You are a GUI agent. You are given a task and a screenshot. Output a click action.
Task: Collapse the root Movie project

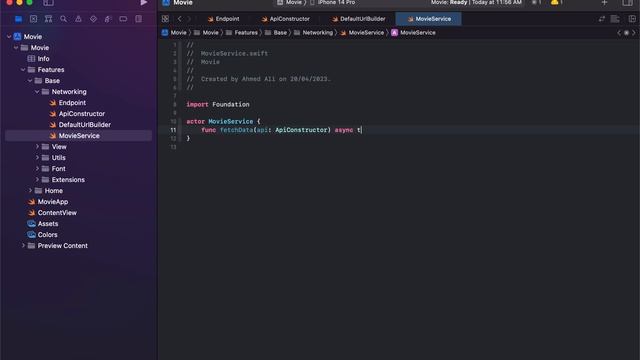(9, 37)
